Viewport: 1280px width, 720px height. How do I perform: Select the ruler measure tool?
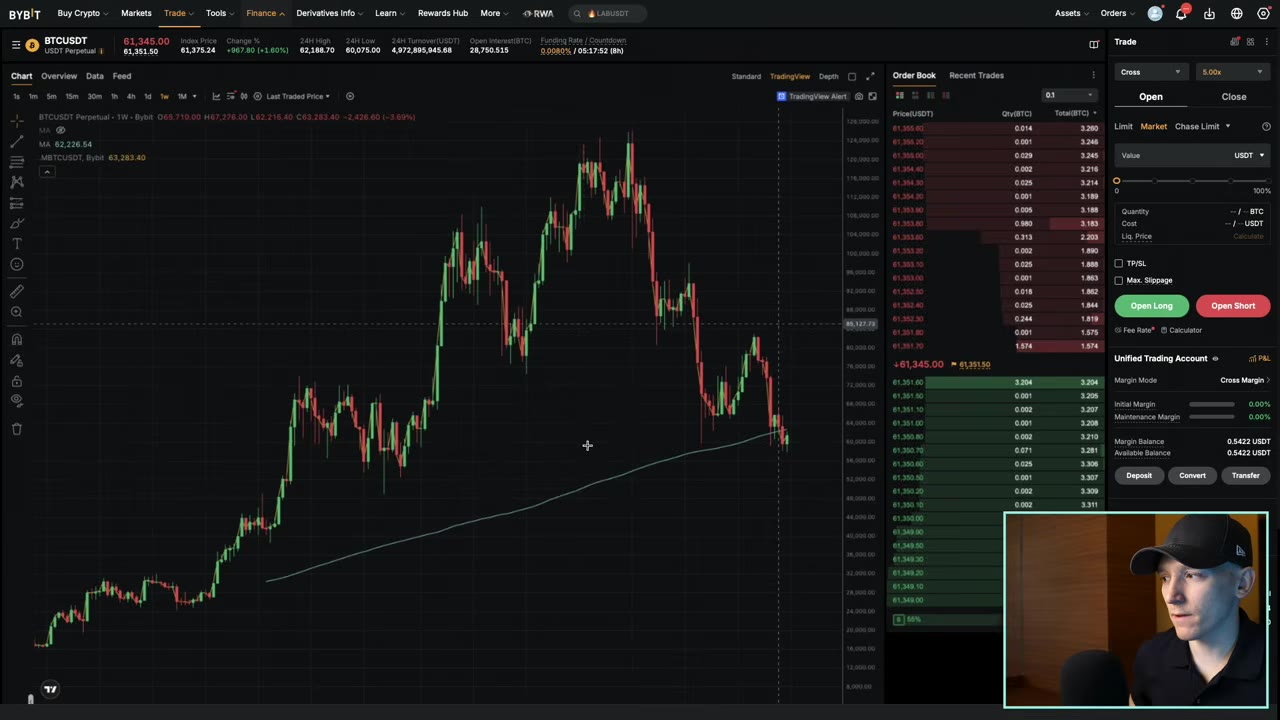[x=17, y=291]
